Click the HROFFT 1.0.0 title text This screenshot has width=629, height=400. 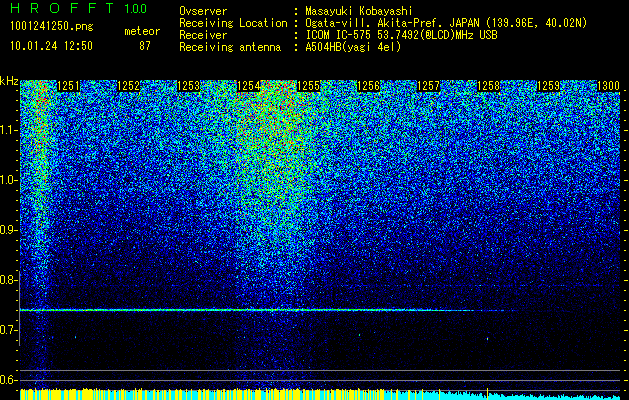click(78, 8)
